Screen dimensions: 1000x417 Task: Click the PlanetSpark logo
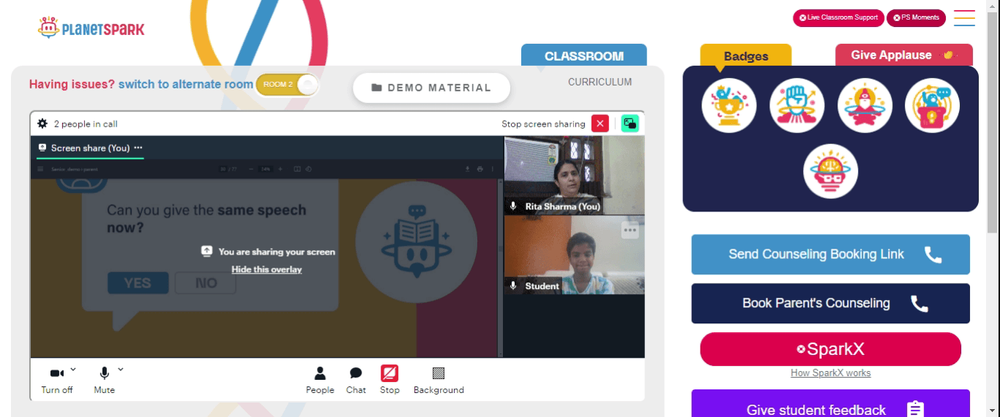click(x=91, y=27)
